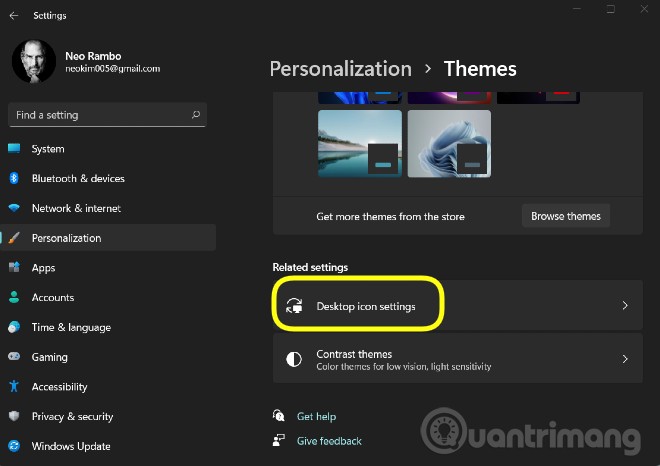Click the Apps icon in sidebar

click(x=14, y=267)
